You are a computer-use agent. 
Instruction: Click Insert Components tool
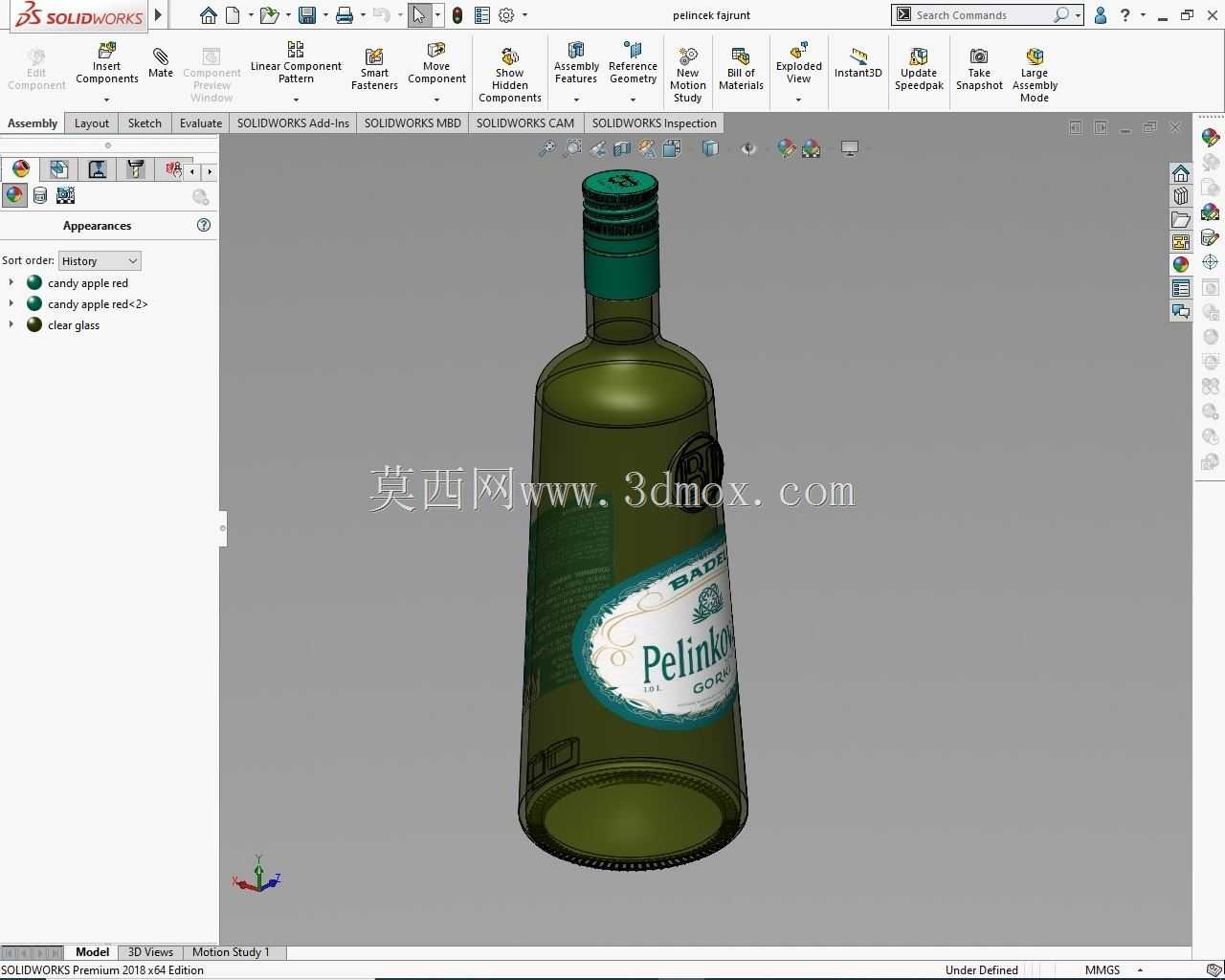click(107, 64)
